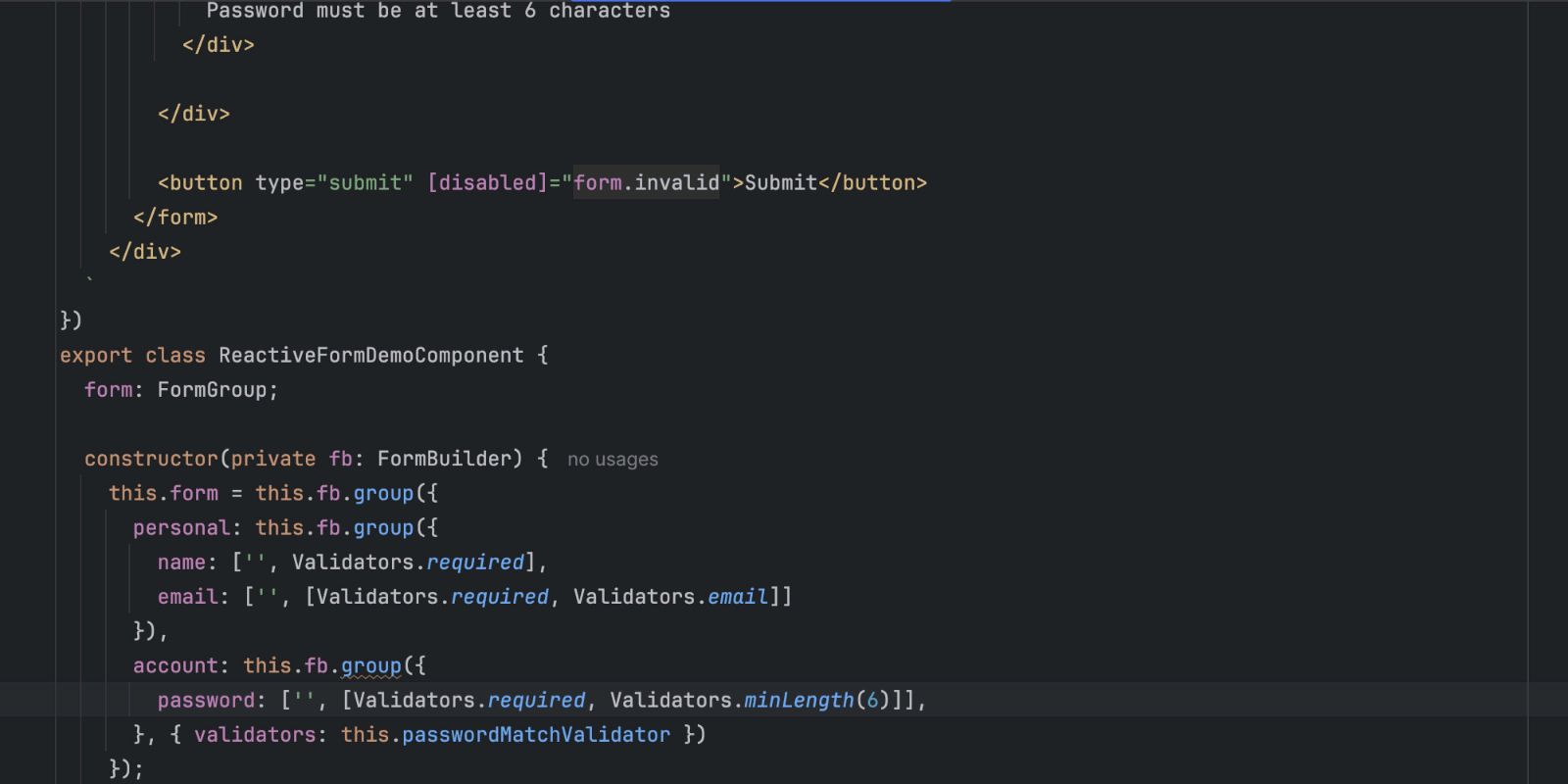Viewport: 1568px width, 784px height.
Task: Click the validators option key
Action: click(255, 735)
